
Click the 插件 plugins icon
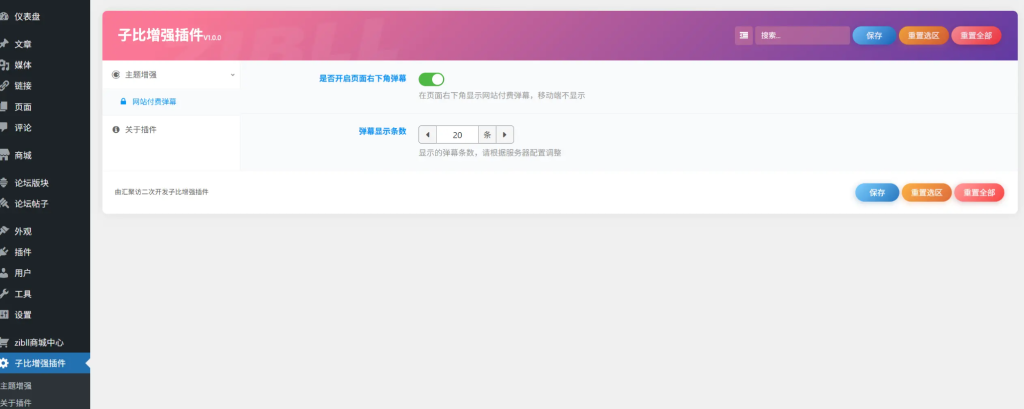[x=5, y=252]
